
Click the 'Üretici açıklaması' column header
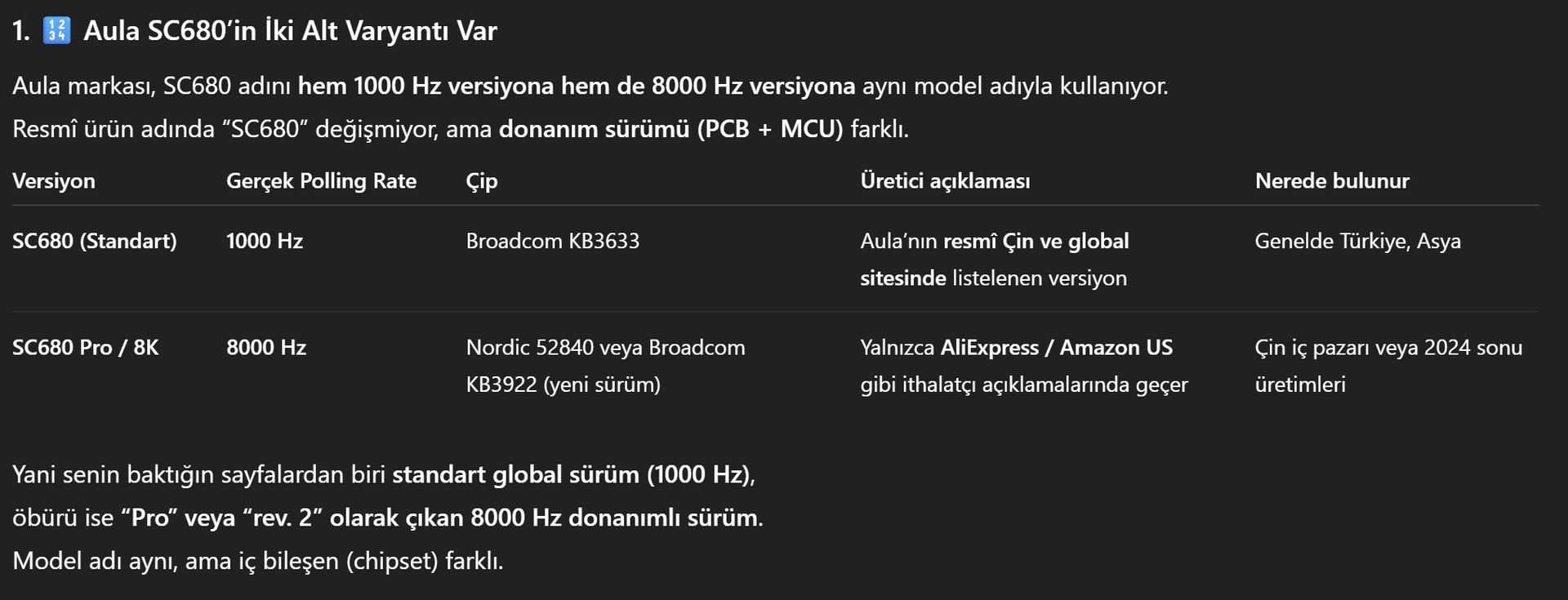click(945, 181)
